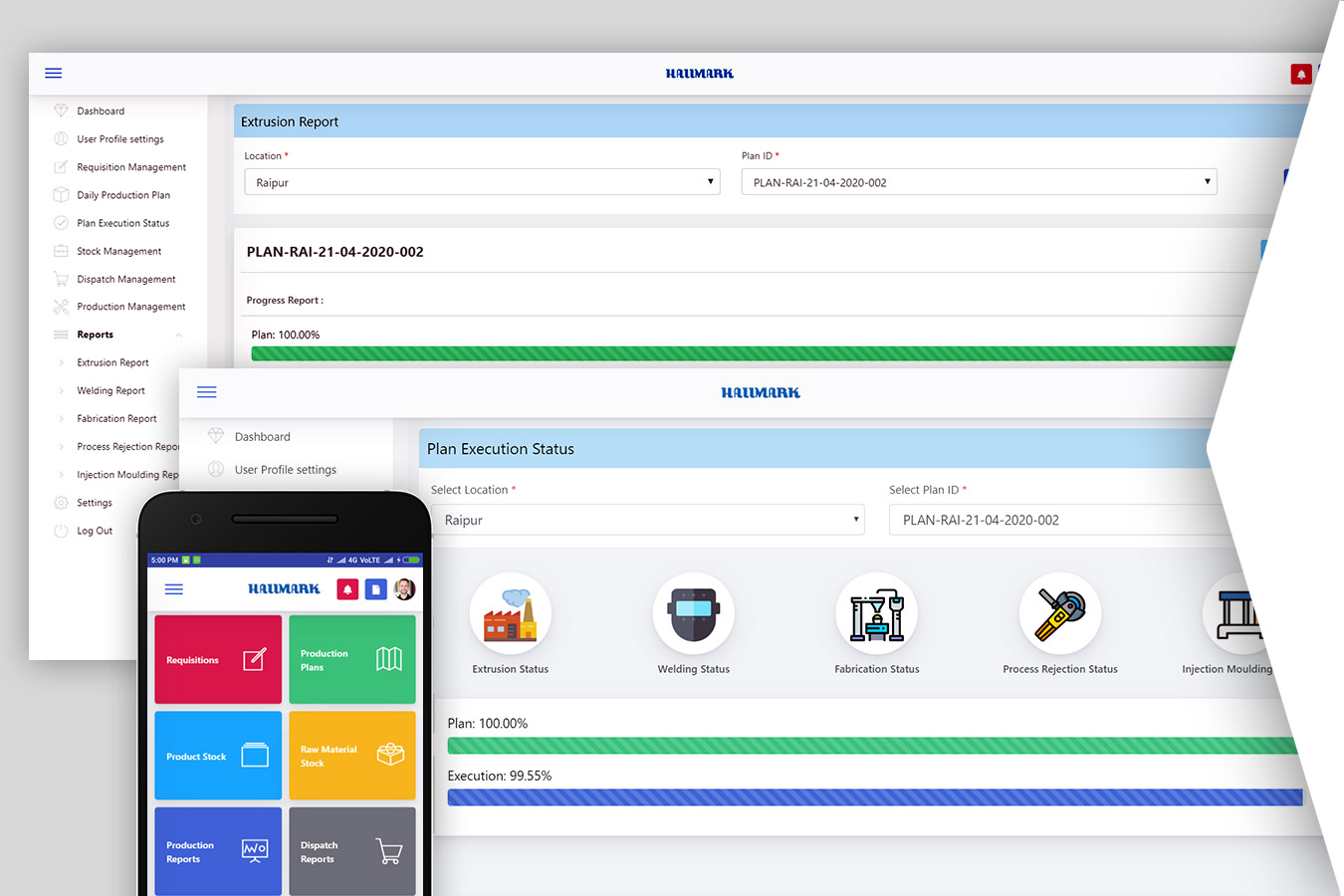1344x896 pixels.
Task: Click Fabrication Status machine icon
Action: (x=877, y=613)
